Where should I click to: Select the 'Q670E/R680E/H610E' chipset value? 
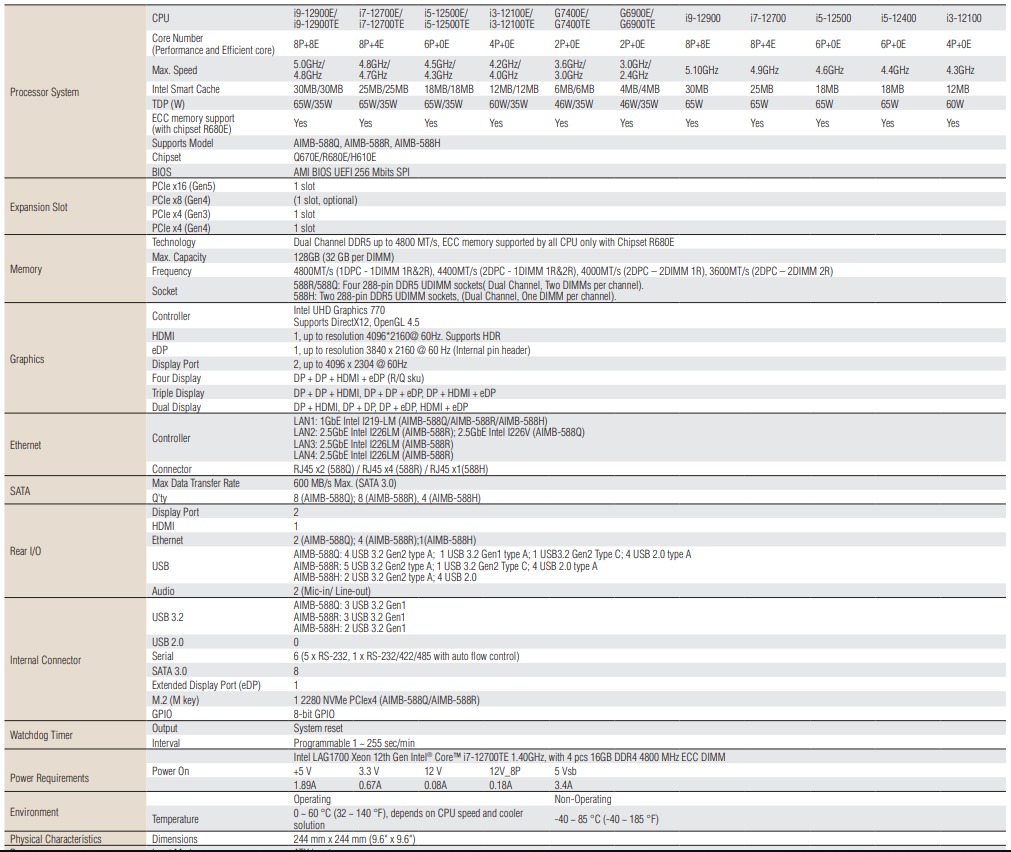335,157
